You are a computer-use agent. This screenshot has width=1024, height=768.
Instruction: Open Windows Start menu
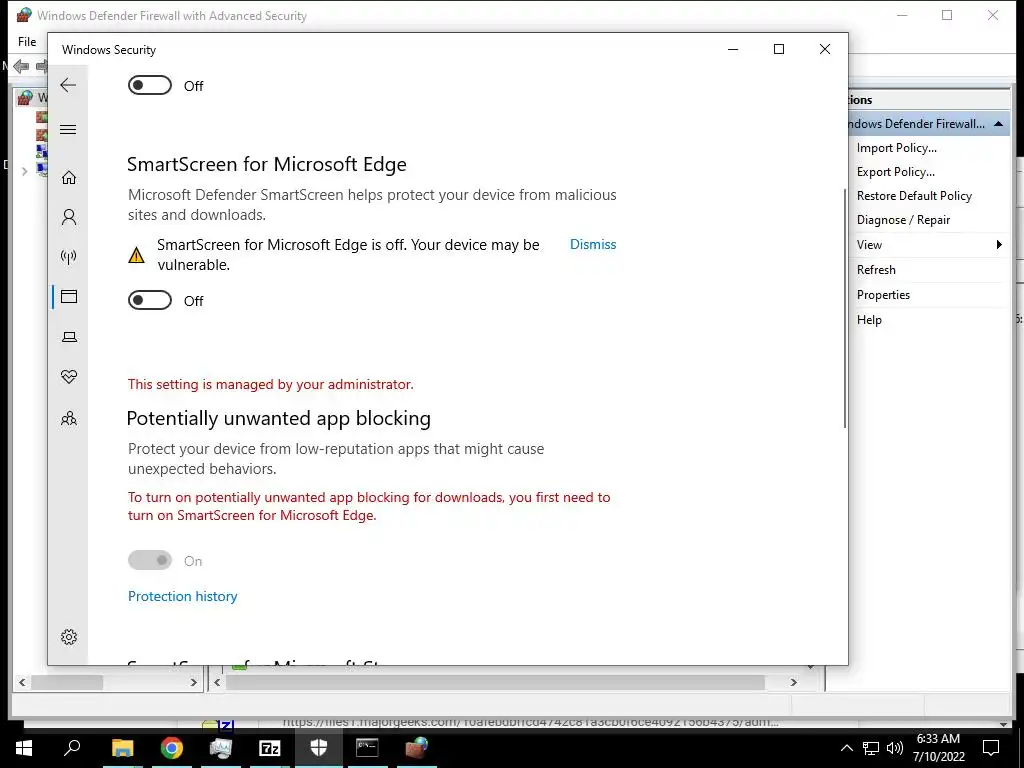click(24, 748)
